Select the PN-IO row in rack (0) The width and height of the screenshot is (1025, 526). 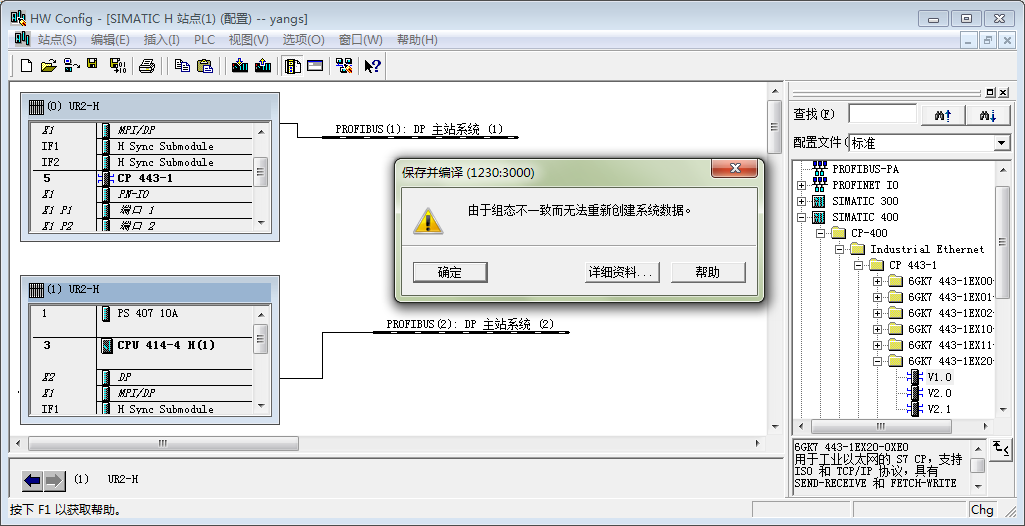(142, 194)
